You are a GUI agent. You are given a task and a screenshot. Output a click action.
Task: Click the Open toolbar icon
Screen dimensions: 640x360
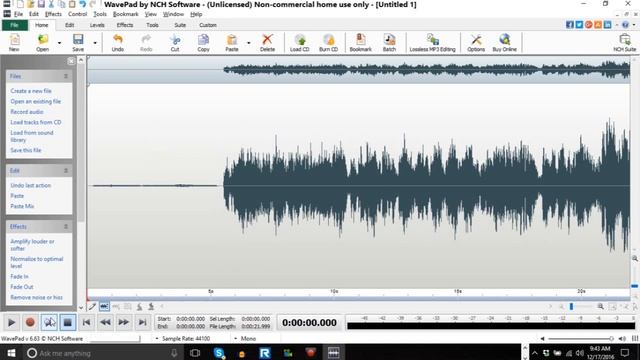pos(42,42)
